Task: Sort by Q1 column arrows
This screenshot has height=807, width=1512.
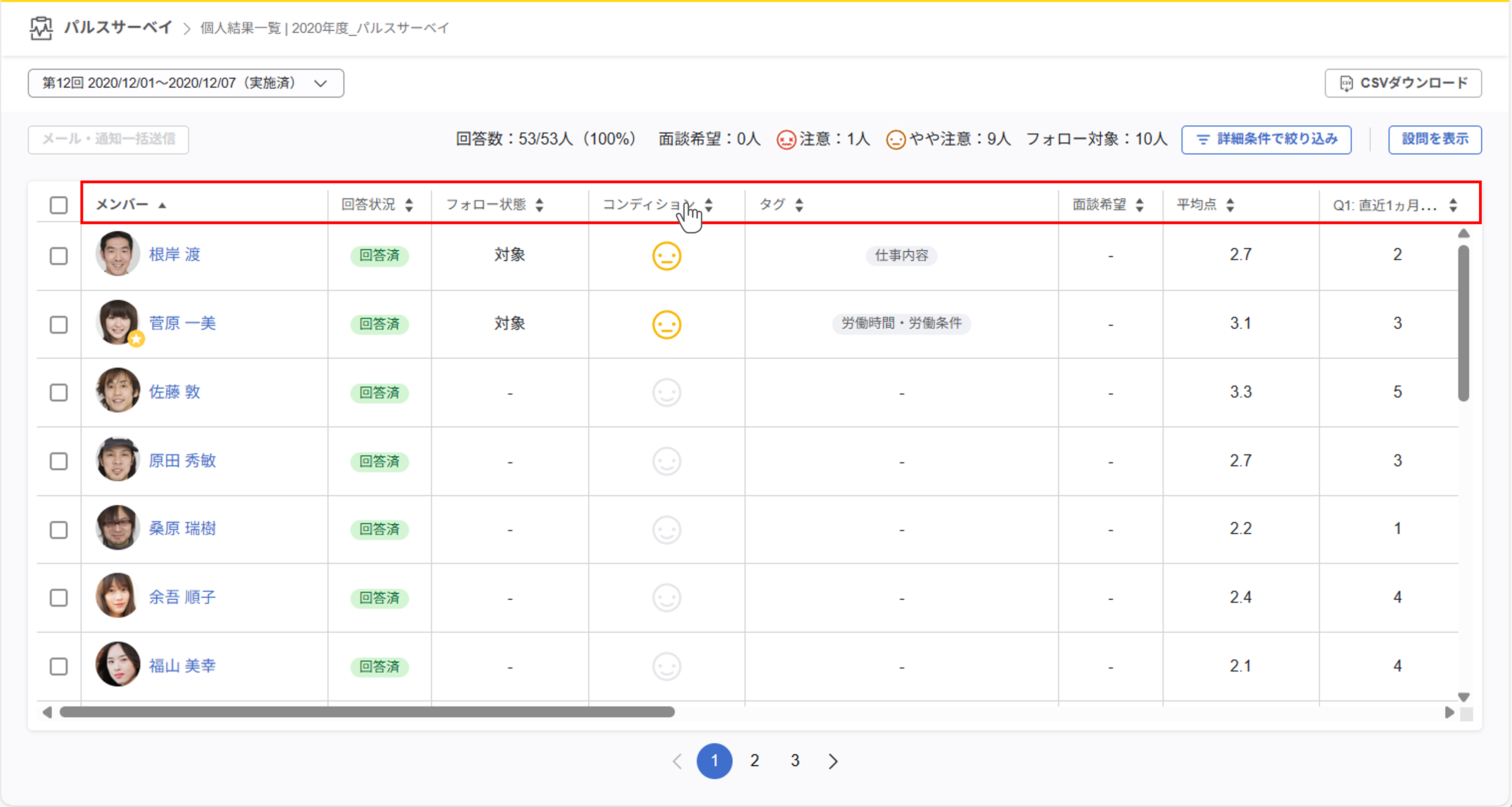Action: 1453,205
